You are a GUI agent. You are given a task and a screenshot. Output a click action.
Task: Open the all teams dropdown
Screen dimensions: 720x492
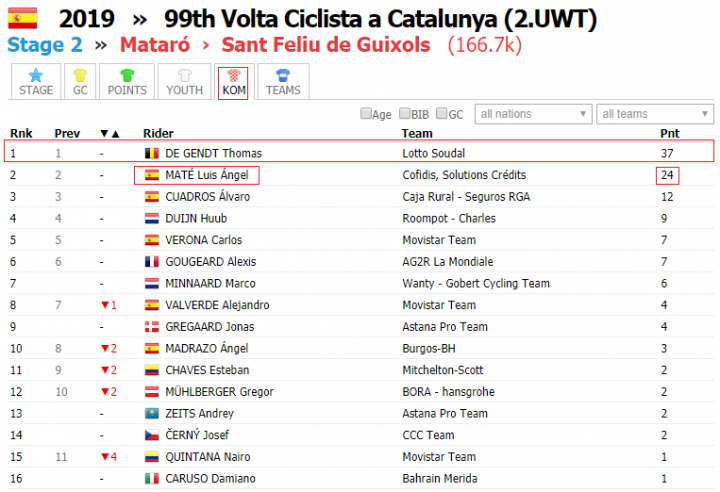(x=655, y=113)
